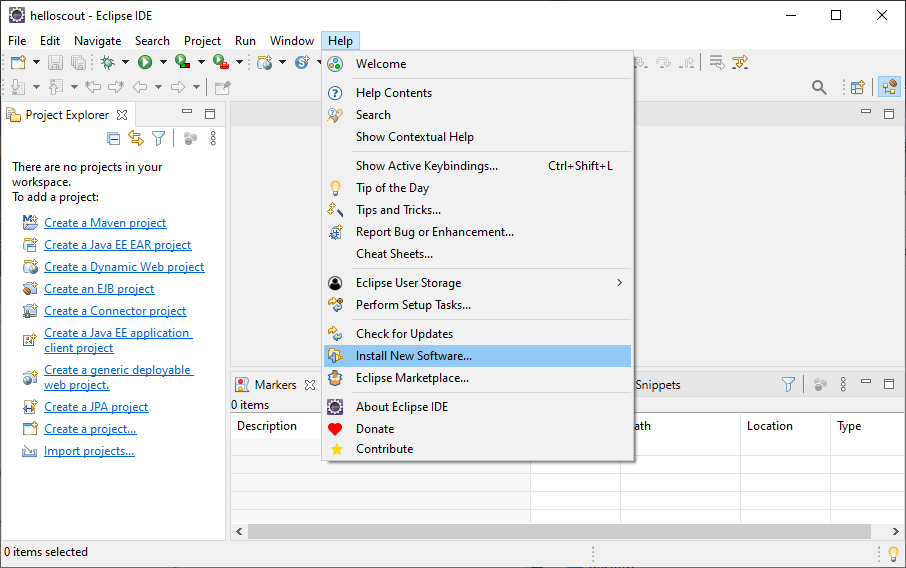Click the horizontal scrollbar in Markers view
This screenshot has height=568, width=906.
(x=559, y=531)
